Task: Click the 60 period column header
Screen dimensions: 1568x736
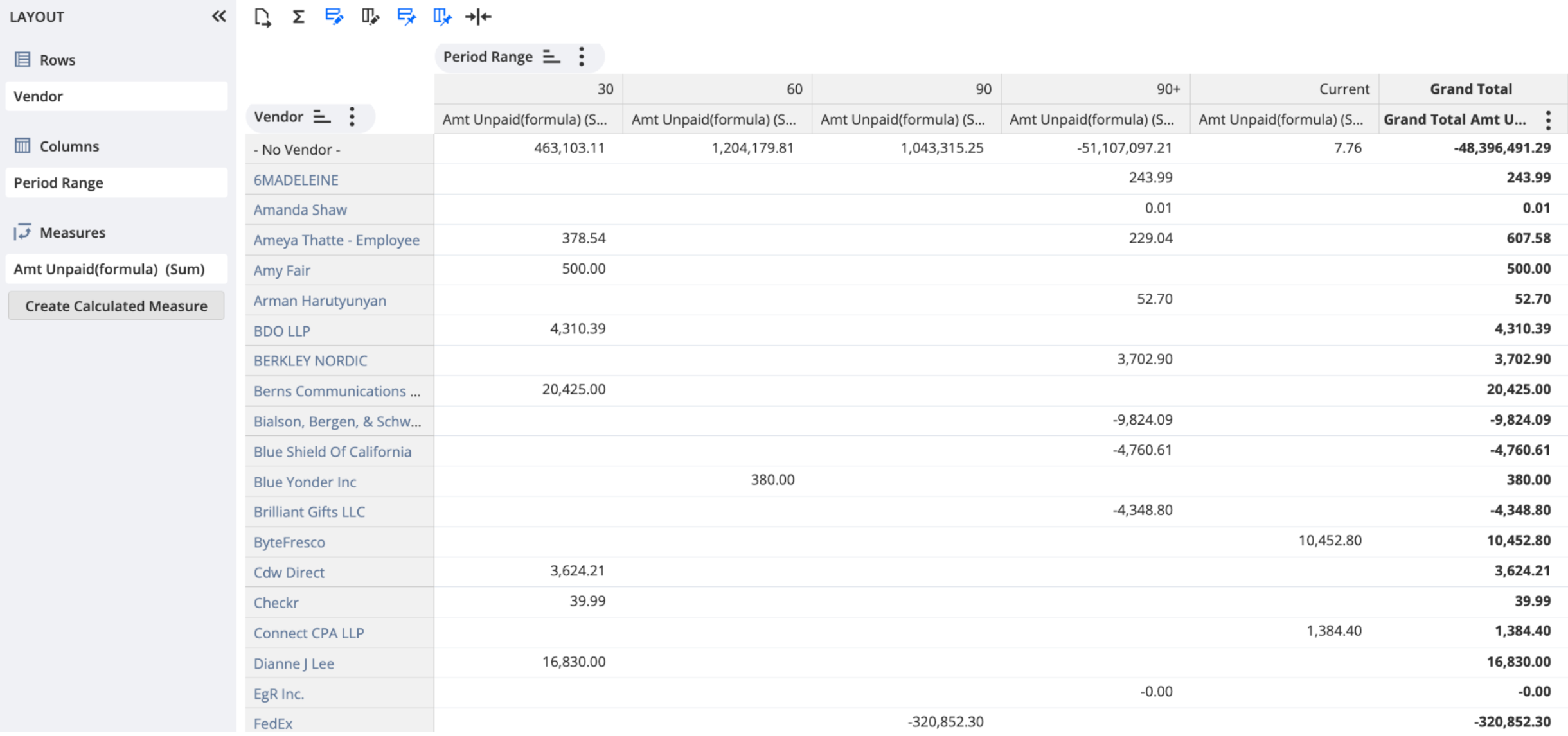Action: coord(717,89)
